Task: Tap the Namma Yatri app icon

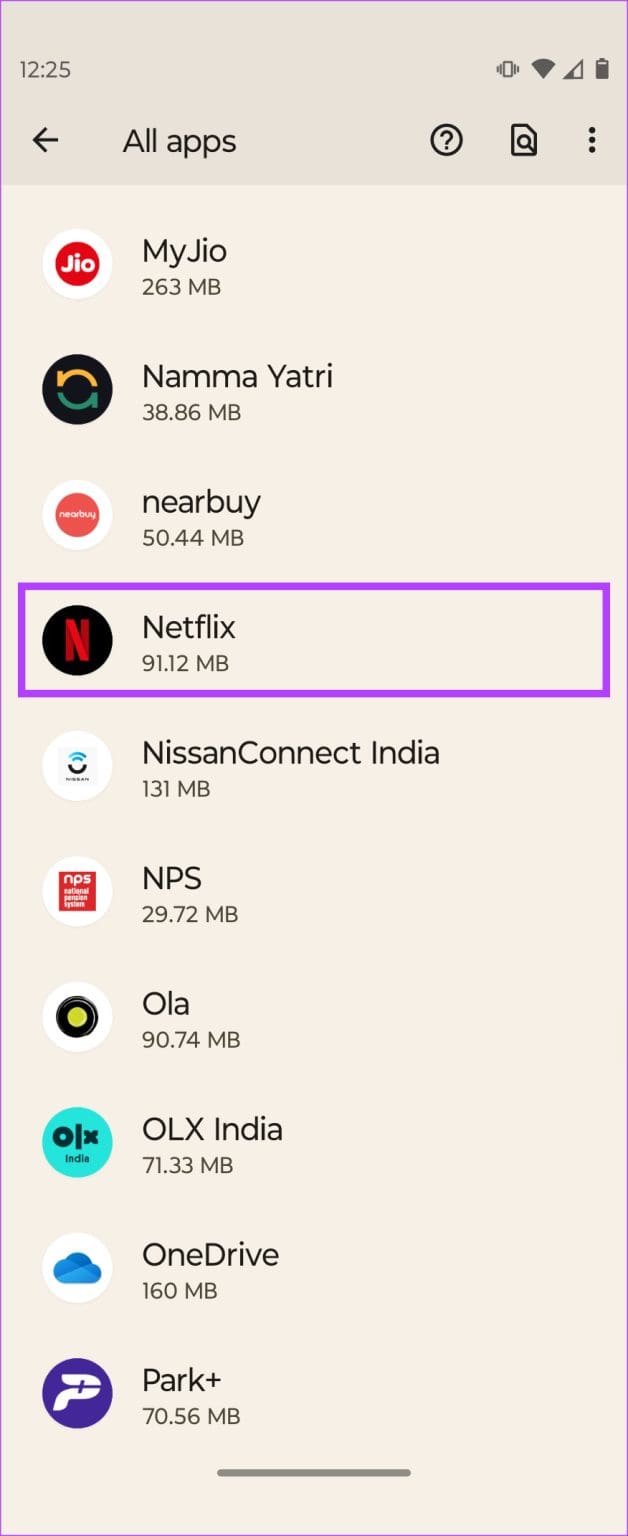Action: (x=77, y=389)
